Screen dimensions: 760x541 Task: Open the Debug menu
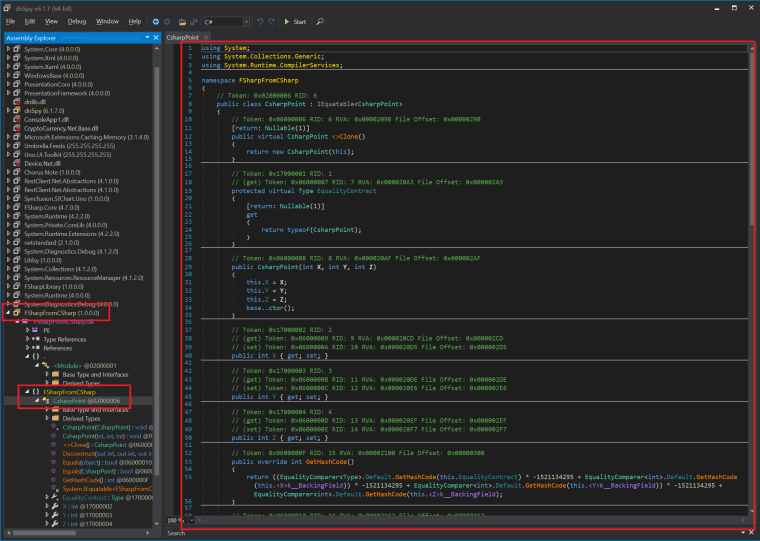coord(77,20)
